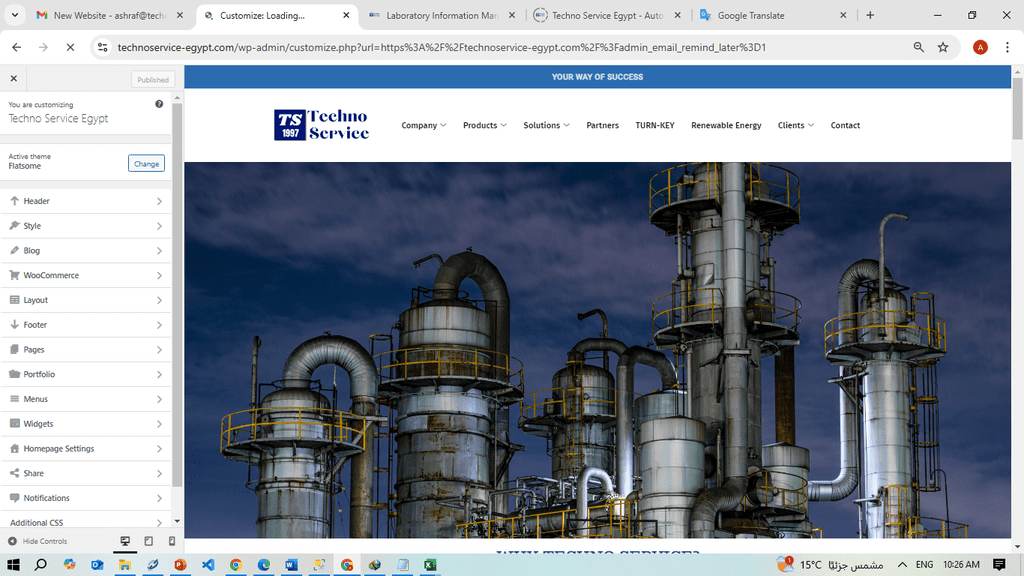1024x576 pixels.
Task: Open the customizer help question mark
Action: click(x=159, y=104)
